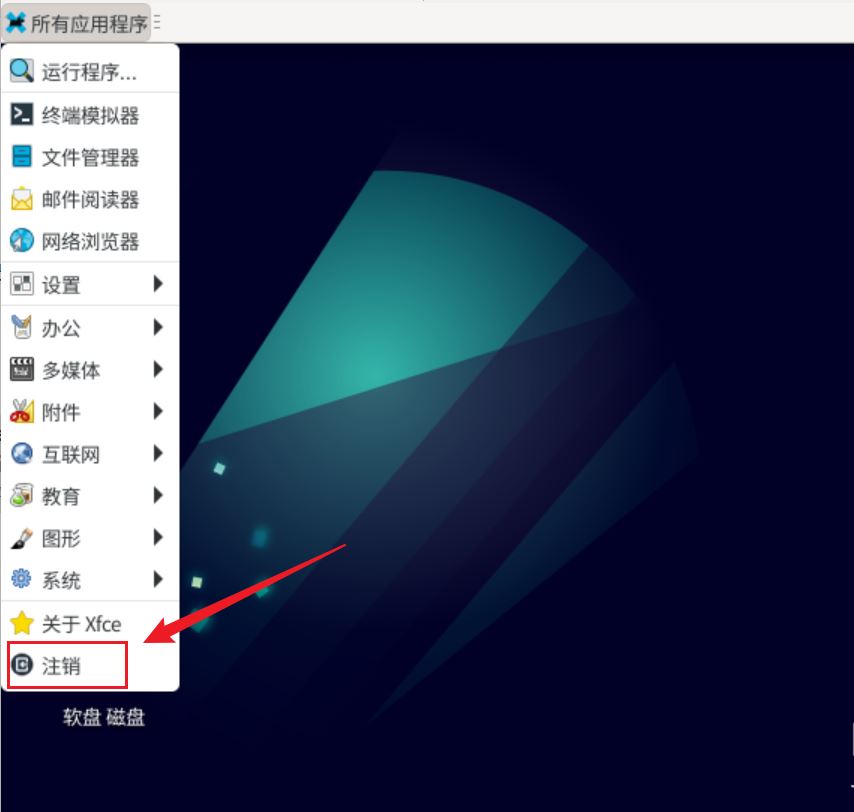The image size is (854, 812).
Task: Select the 图形 menu entry
Action: tap(90, 538)
